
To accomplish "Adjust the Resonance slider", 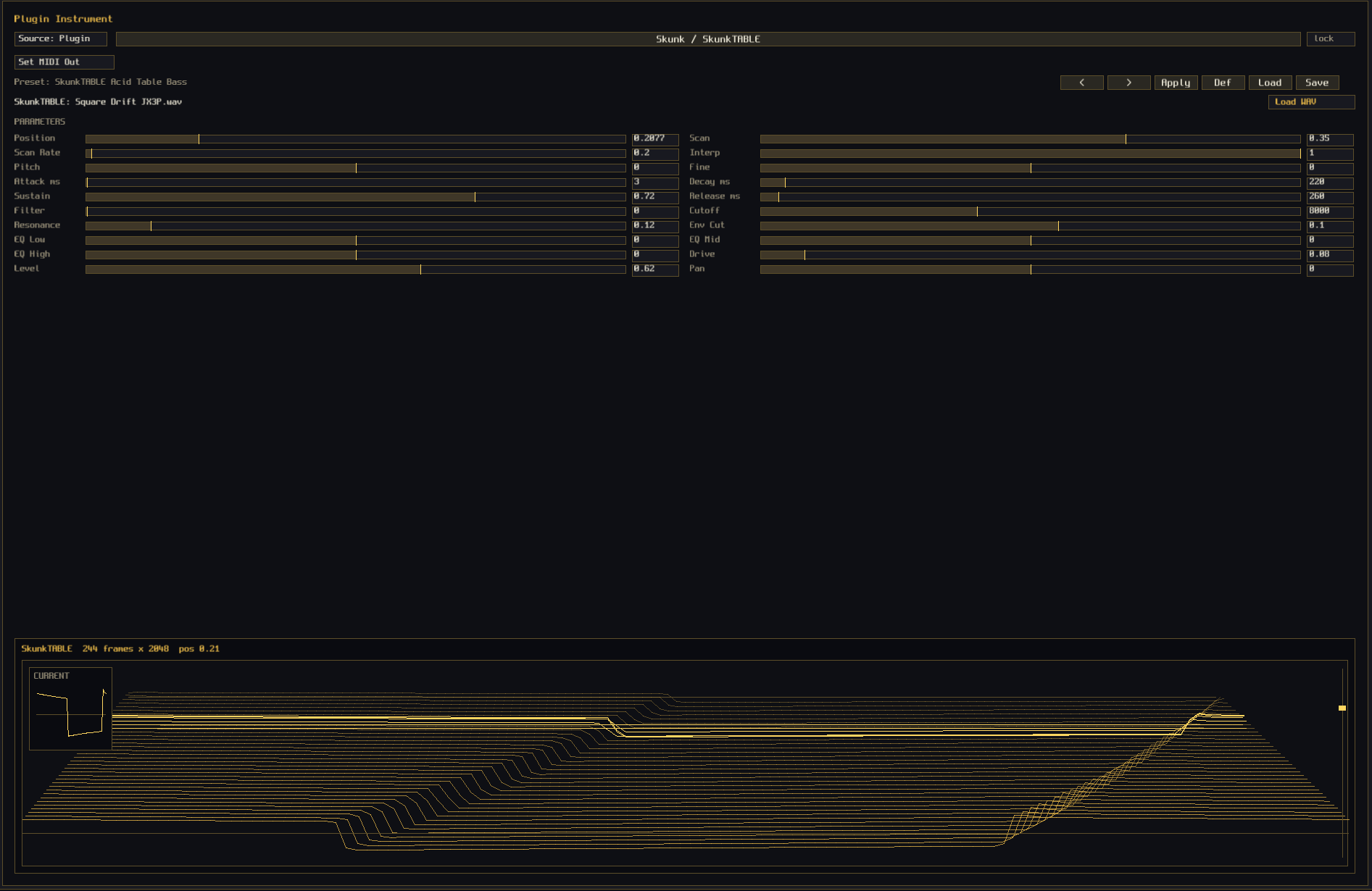I will pos(355,225).
